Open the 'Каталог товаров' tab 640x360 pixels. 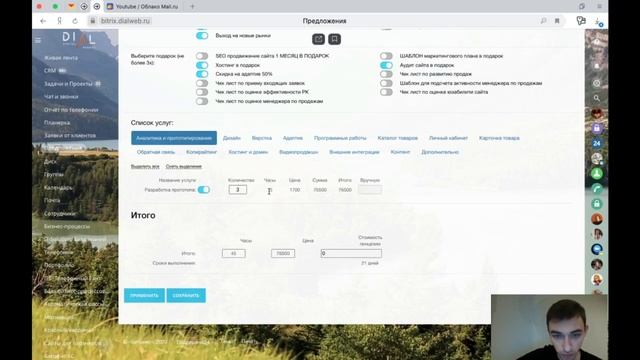point(398,138)
